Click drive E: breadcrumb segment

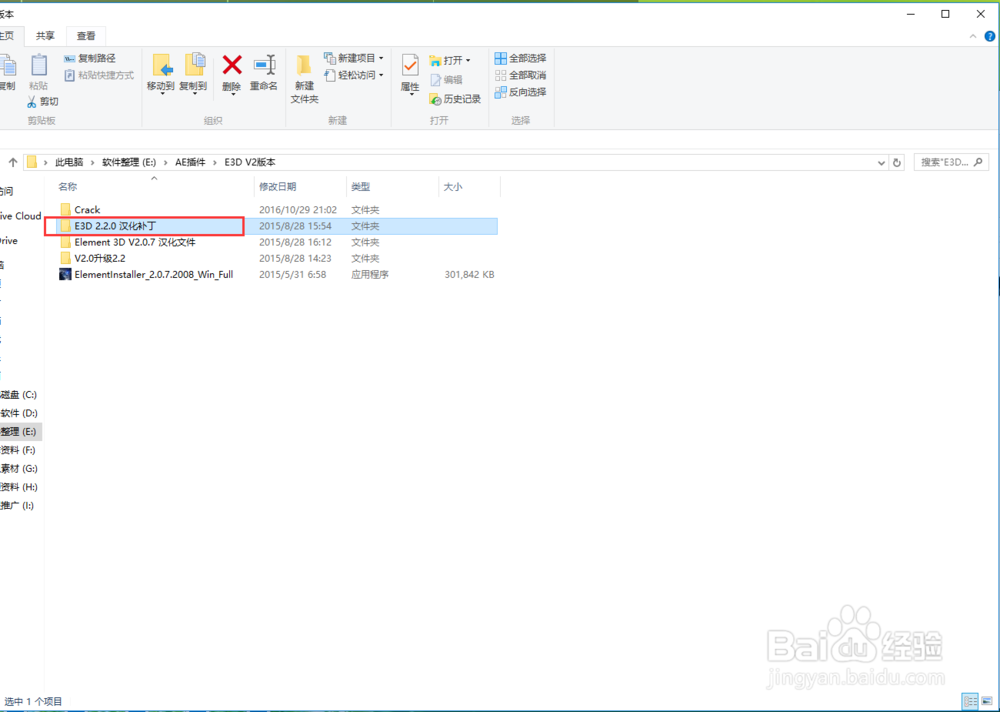pyautogui.click(x=129, y=163)
